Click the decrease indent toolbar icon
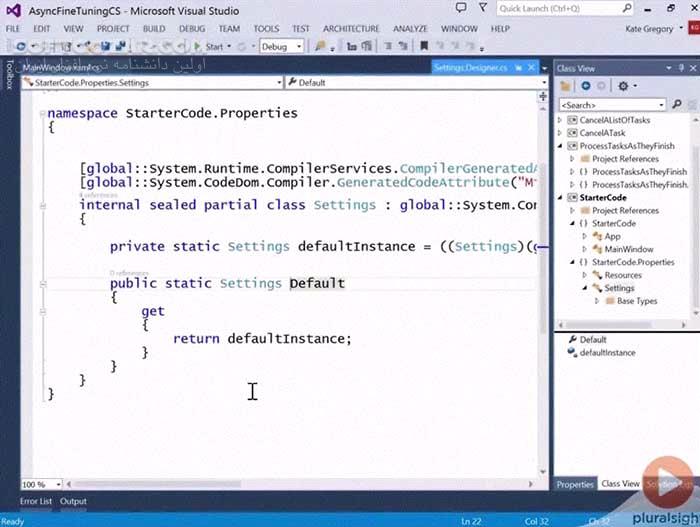This screenshot has width=700, height=527. pyautogui.click(x=388, y=46)
